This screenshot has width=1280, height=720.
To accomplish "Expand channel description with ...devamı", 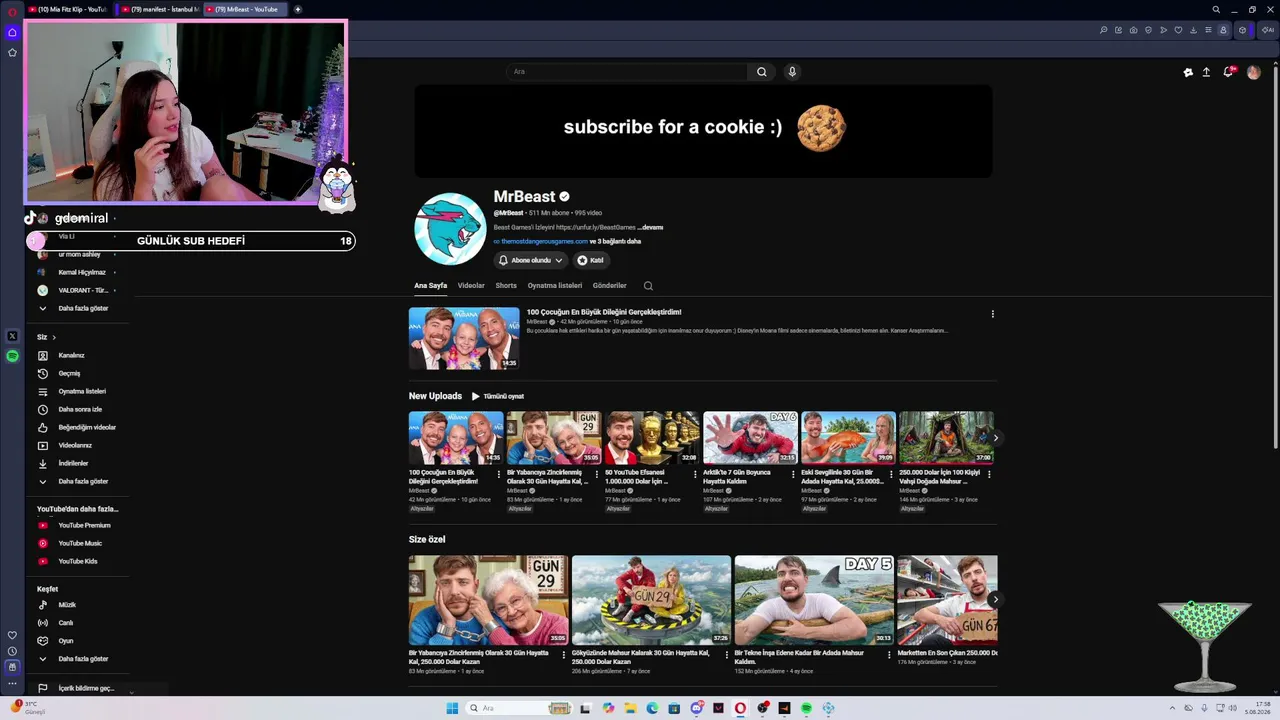I will (x=650, y=227).
